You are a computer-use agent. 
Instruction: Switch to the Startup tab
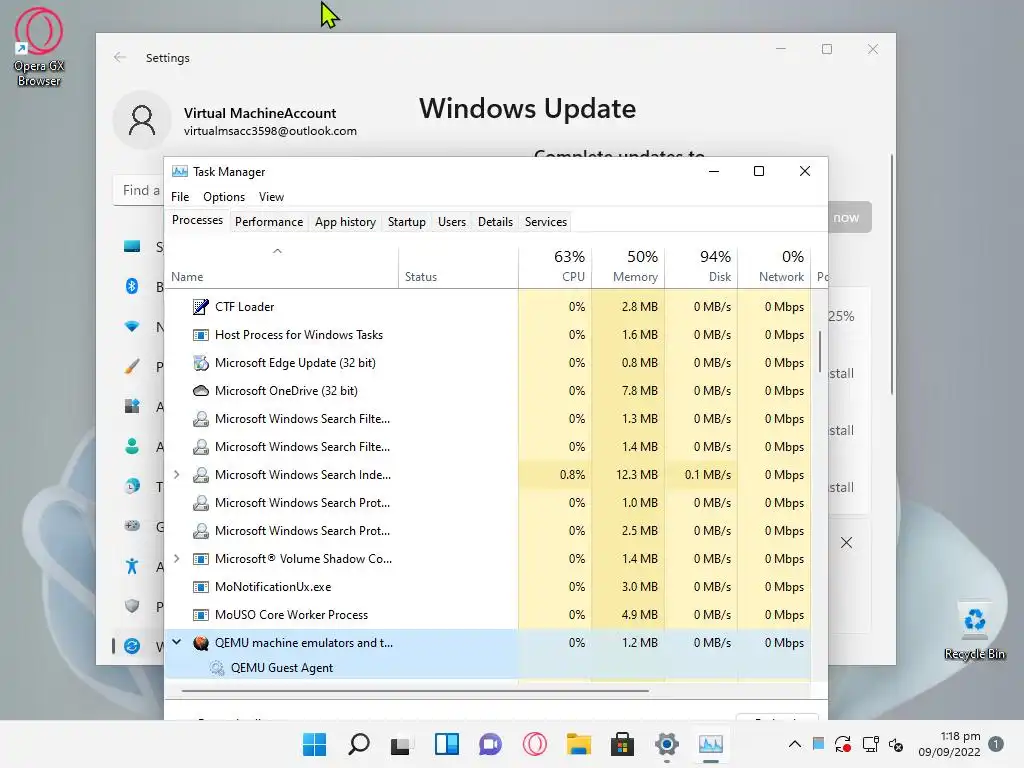point(406,222)
